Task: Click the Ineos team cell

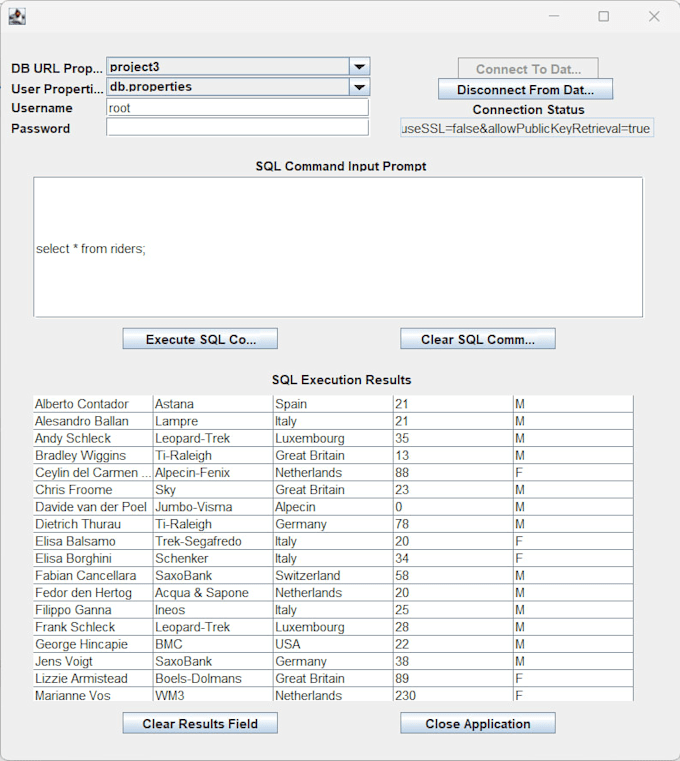Action: click(x=213, y=610)
